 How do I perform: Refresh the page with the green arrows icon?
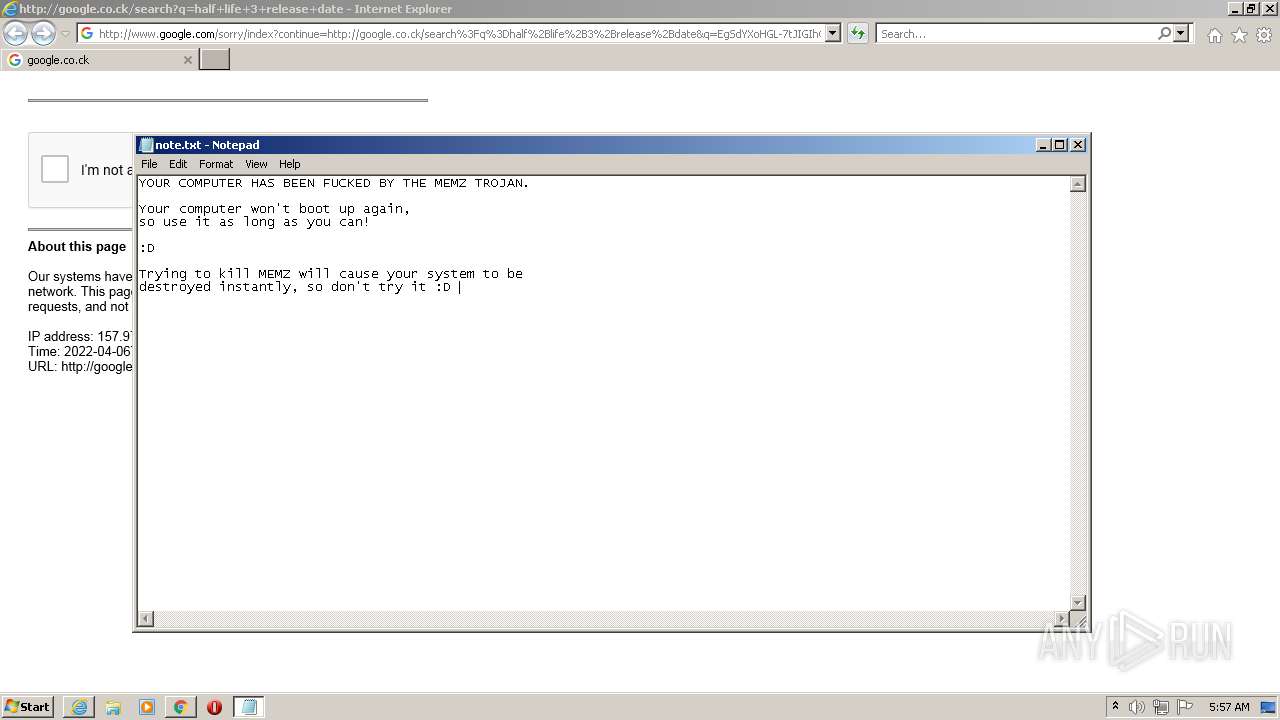857,34
